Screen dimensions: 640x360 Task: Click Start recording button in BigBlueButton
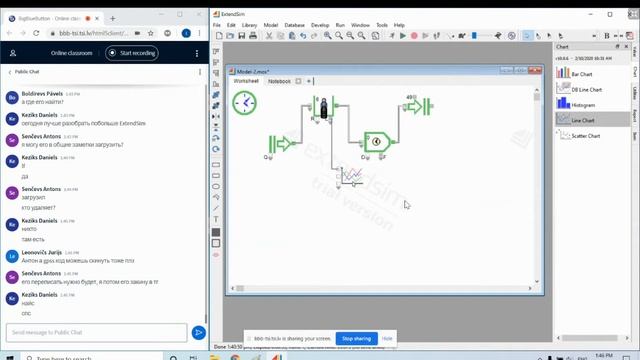[132, 53]
